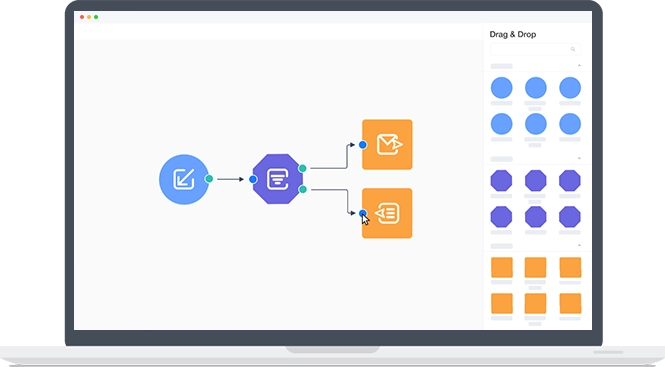This screenshot has height=367, width=665.
Task: Click the Drag & Drop panel title
Action: pyautogui.click(x=513, y=34)
